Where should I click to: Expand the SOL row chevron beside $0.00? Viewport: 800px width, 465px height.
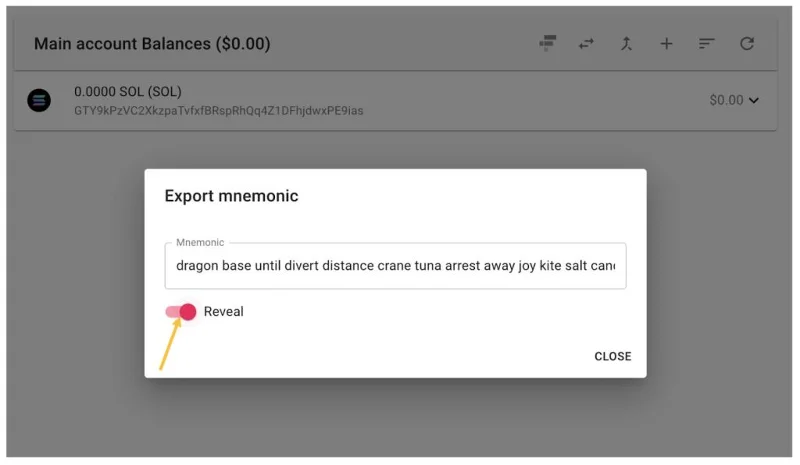pos(754,101)
